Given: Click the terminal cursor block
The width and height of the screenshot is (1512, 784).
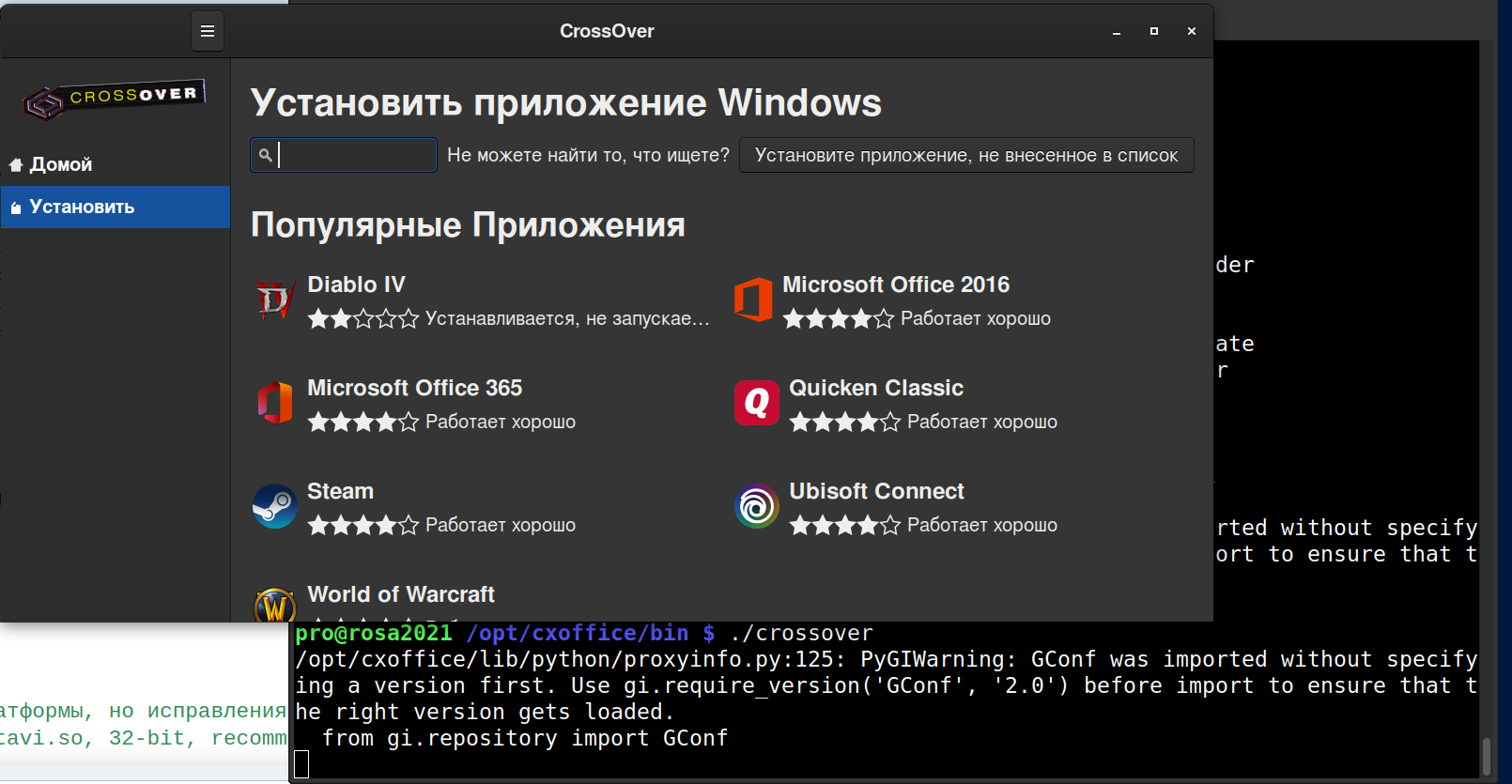Looking at the screenshot, I should (301, 764).
